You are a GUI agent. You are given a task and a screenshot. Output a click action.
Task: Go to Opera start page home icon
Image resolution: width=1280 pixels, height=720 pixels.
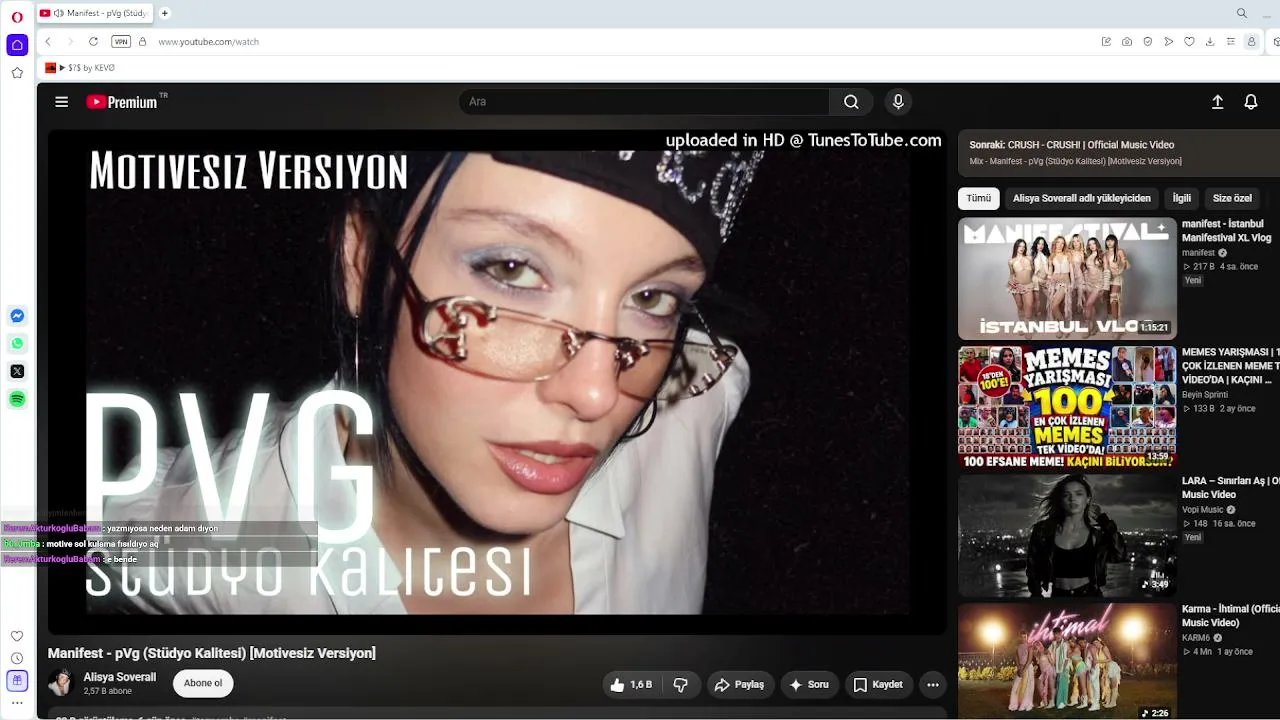pos(17,45)
